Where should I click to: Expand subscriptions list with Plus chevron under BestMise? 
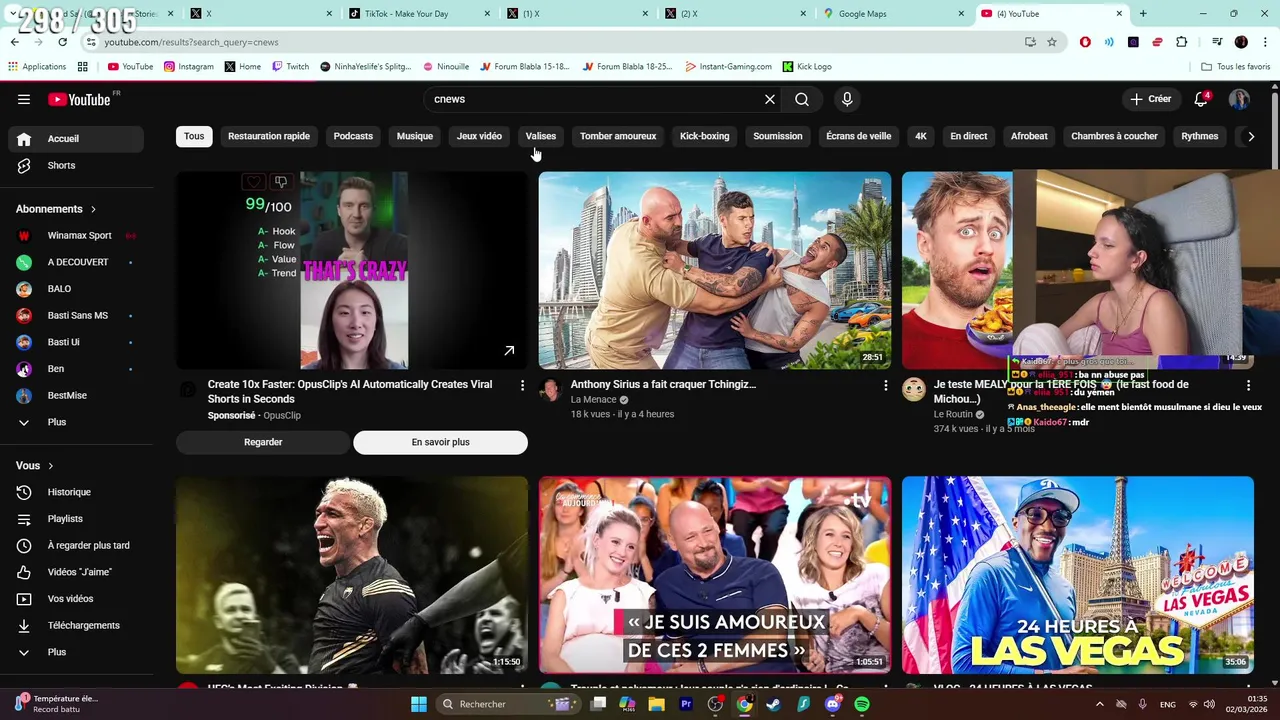[x=76, y=422]
